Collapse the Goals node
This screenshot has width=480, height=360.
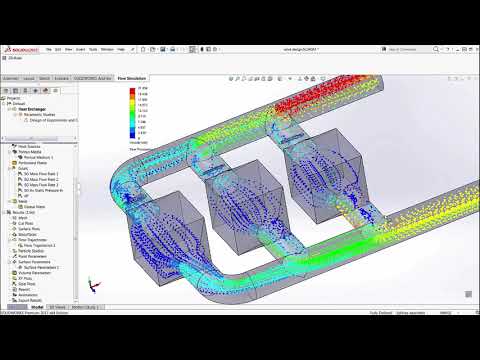point(9,169)
